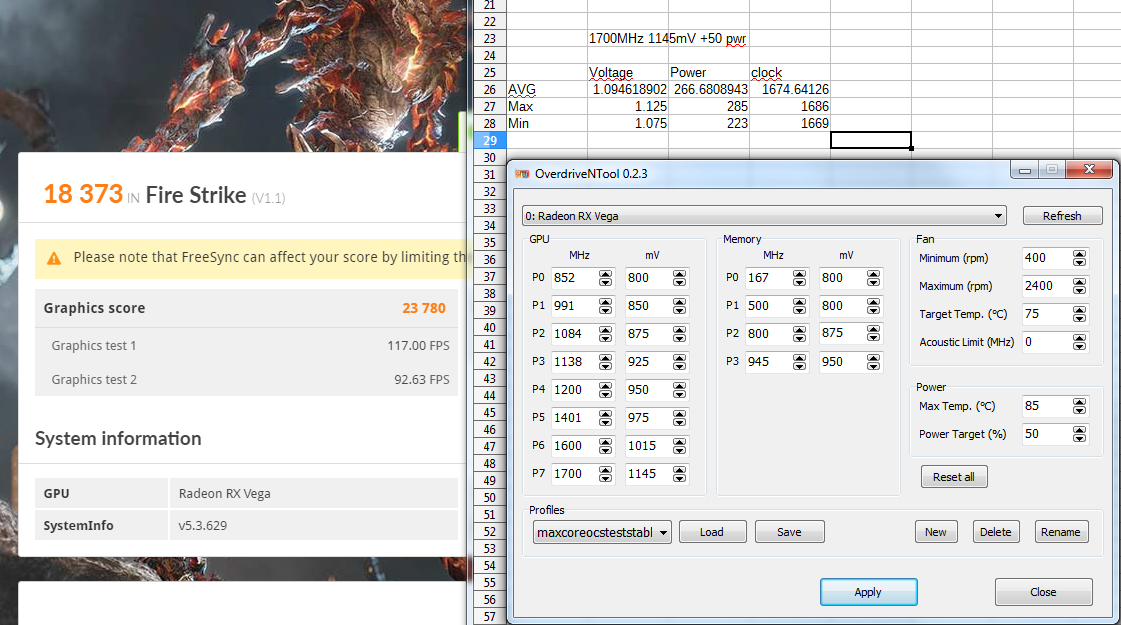Click Graphics score value 23 780
This screenshot has width=1121, height=625.
424,308
